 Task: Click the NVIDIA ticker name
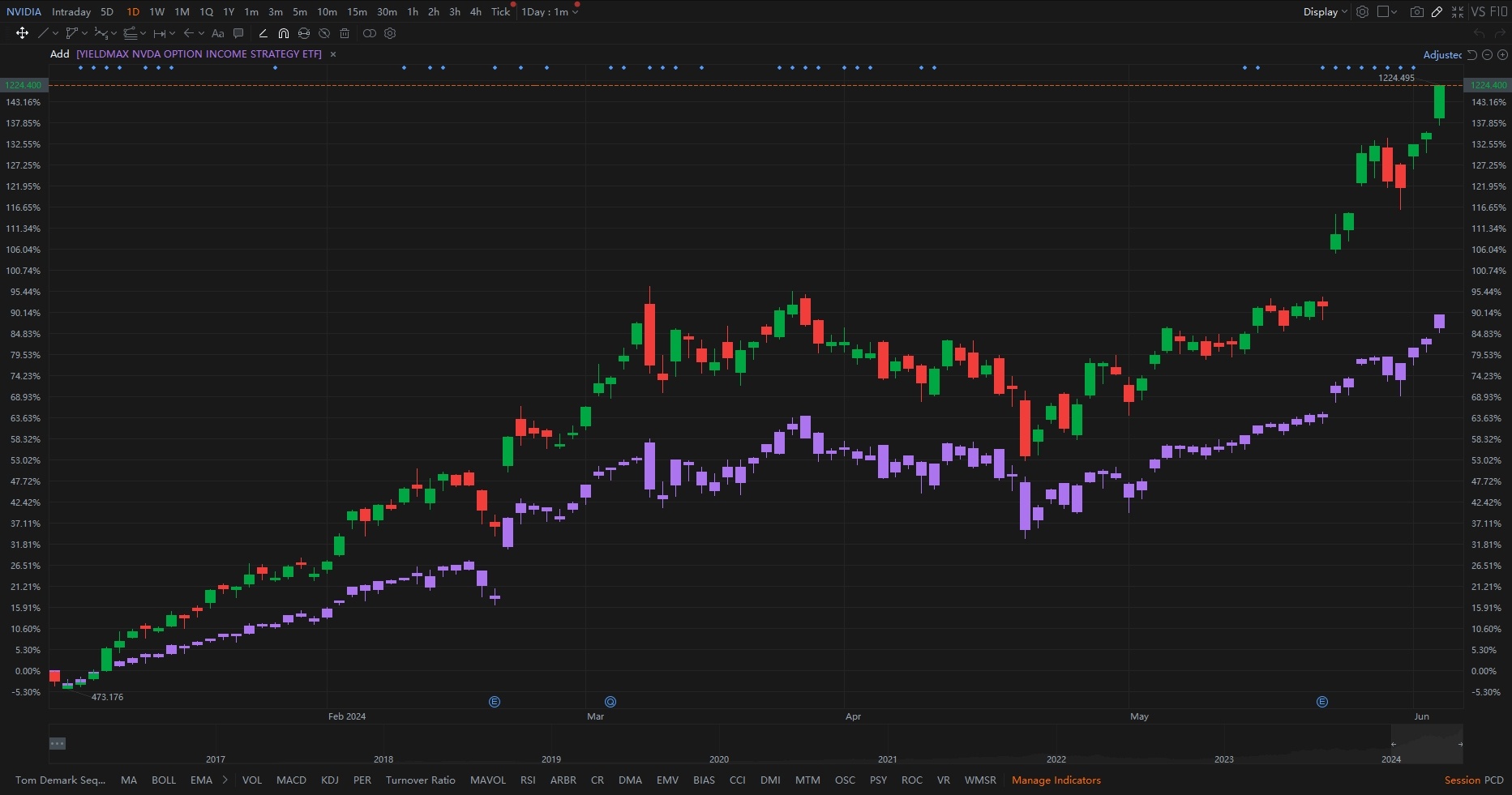[x=24, y=11]
